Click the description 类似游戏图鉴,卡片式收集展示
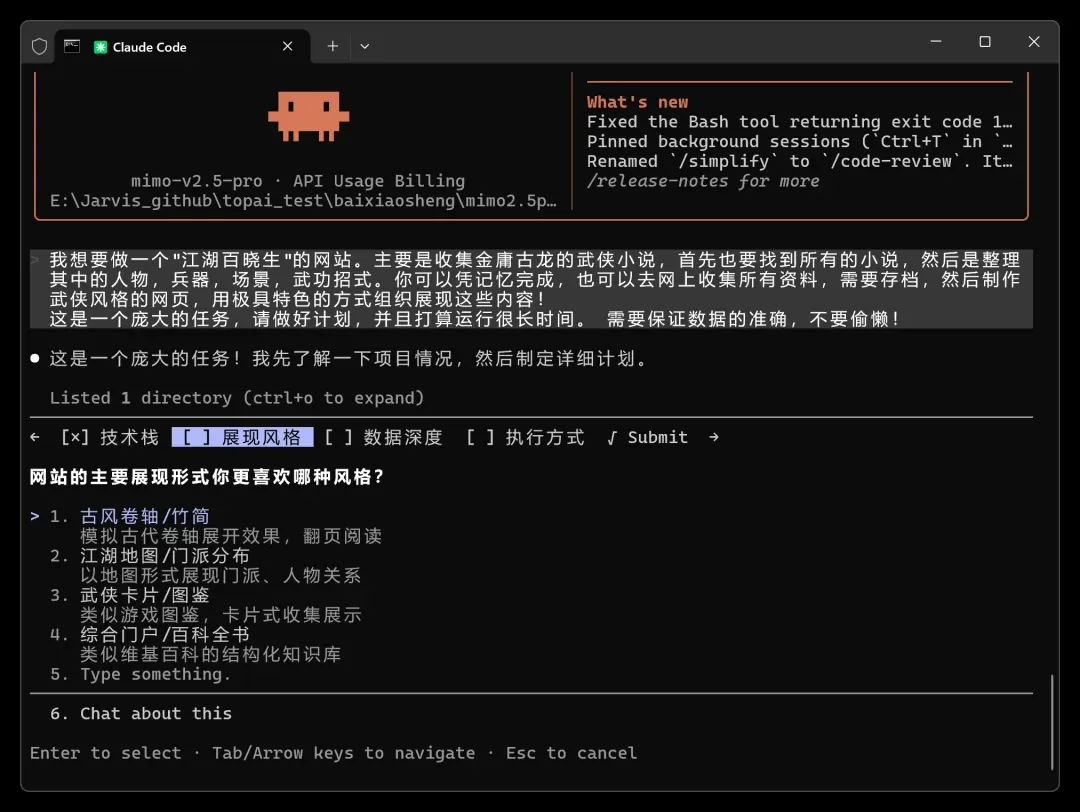This screenshot has height=812, width=1080. [220, 614]
